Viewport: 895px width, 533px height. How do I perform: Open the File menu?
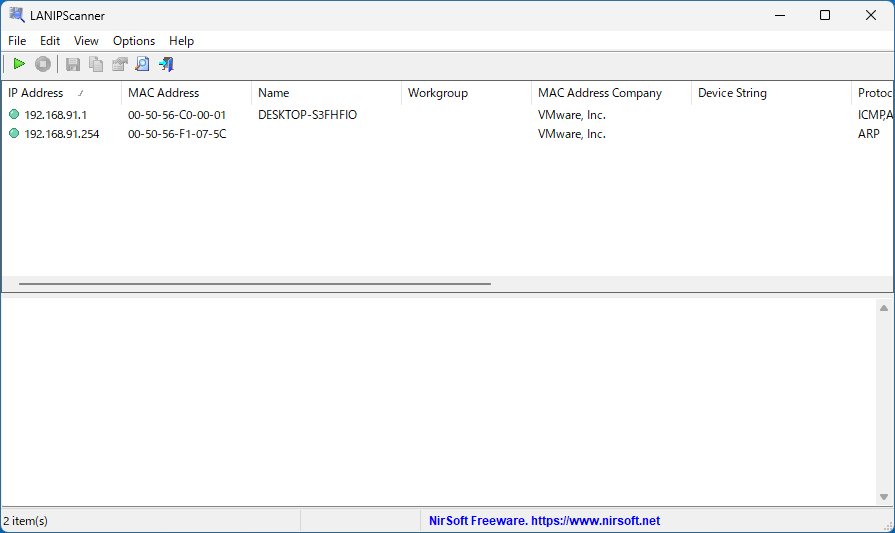[x=17, y=41]
